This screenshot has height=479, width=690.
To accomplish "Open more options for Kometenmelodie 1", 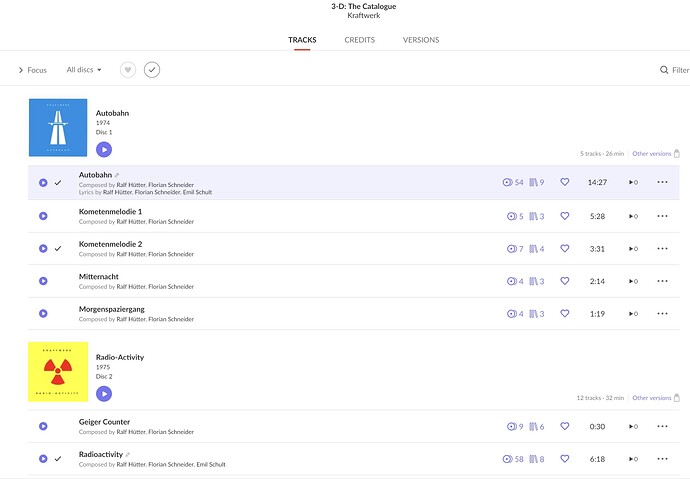I will coord(662,216).
